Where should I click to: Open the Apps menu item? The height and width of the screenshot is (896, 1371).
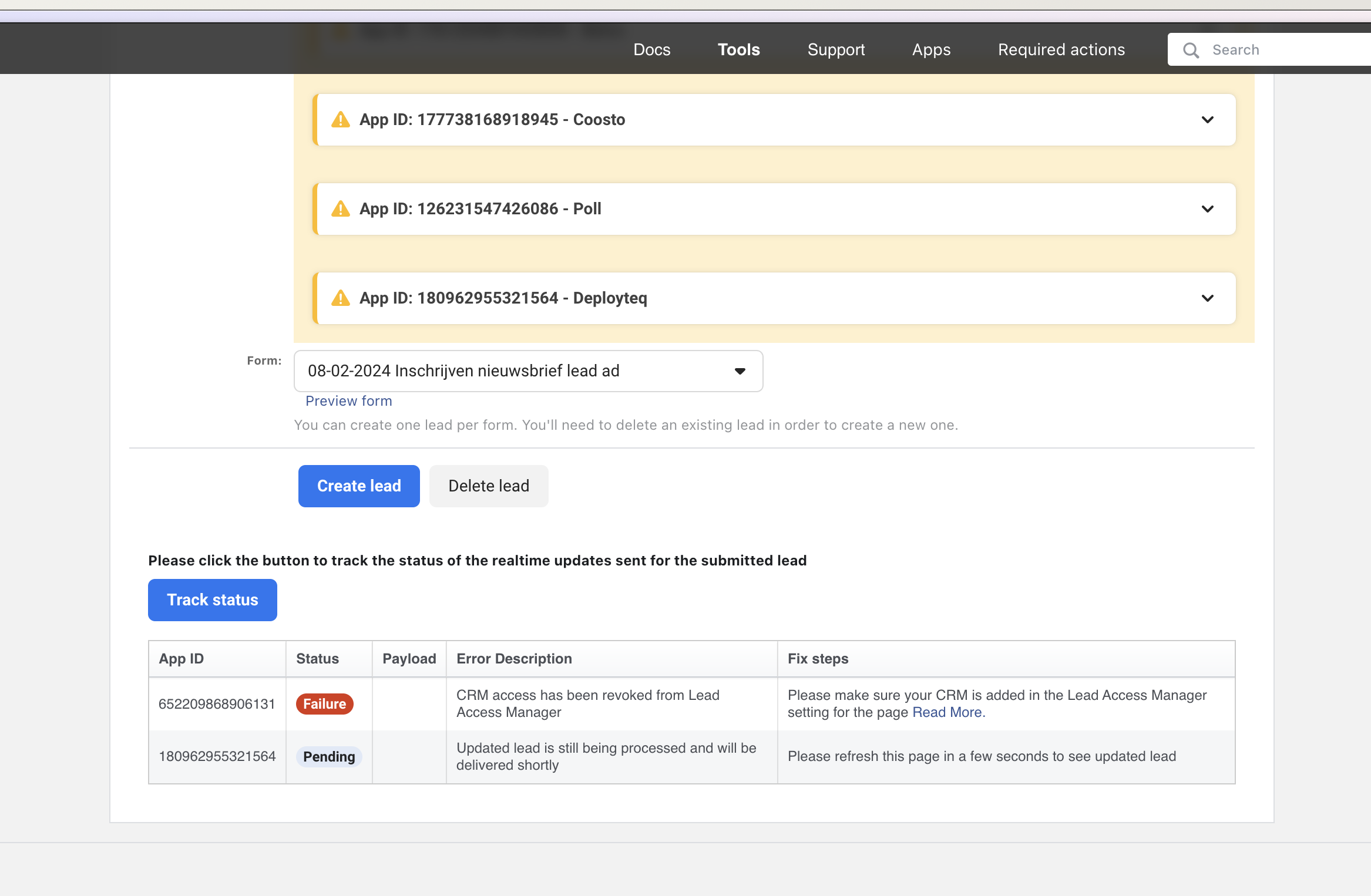point(931,49)
